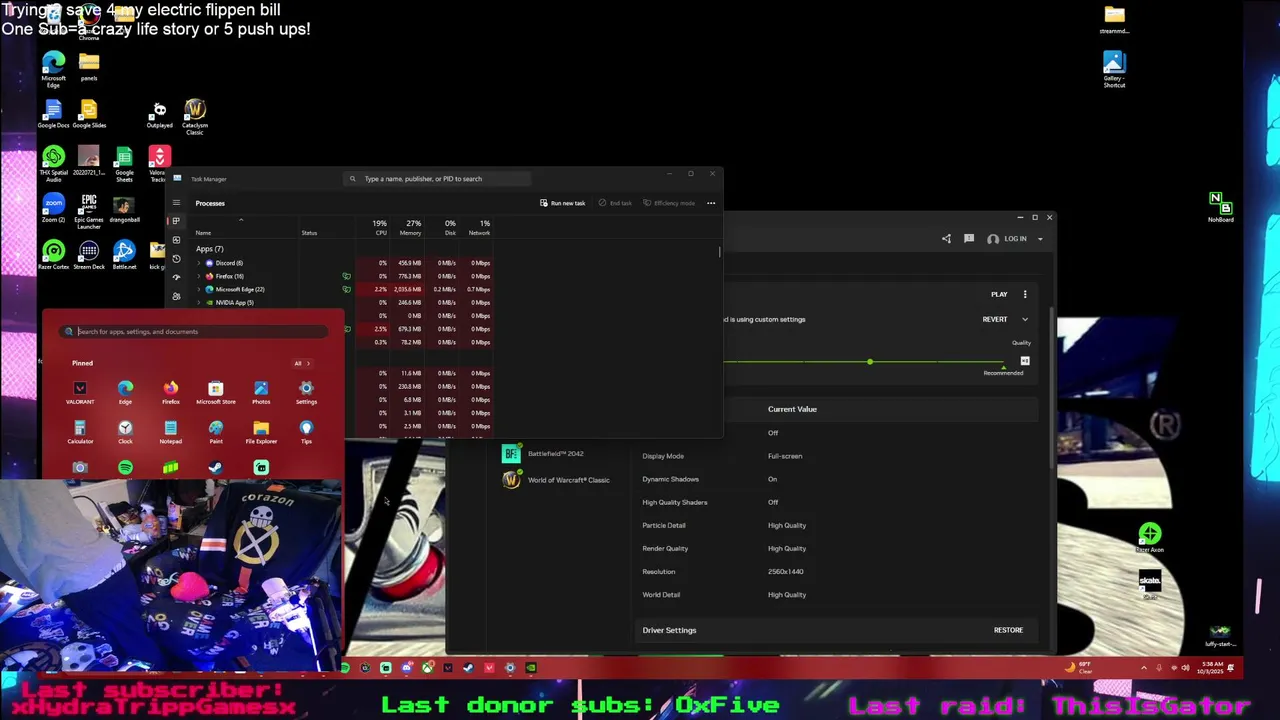
Task: Open the LOG IN account dropdown arrow
Action: (x=1040, y=239)
